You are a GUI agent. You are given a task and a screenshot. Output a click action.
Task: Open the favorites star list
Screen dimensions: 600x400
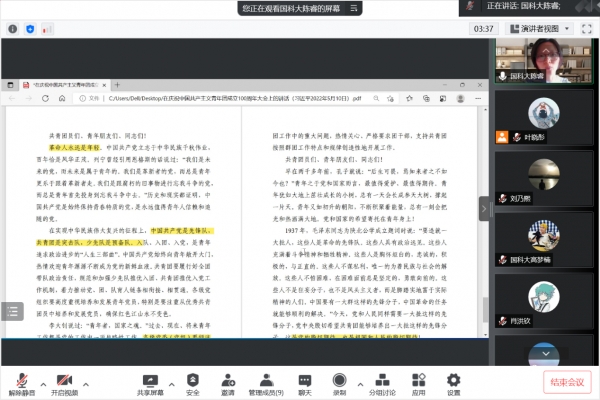(x=409, y=98)
